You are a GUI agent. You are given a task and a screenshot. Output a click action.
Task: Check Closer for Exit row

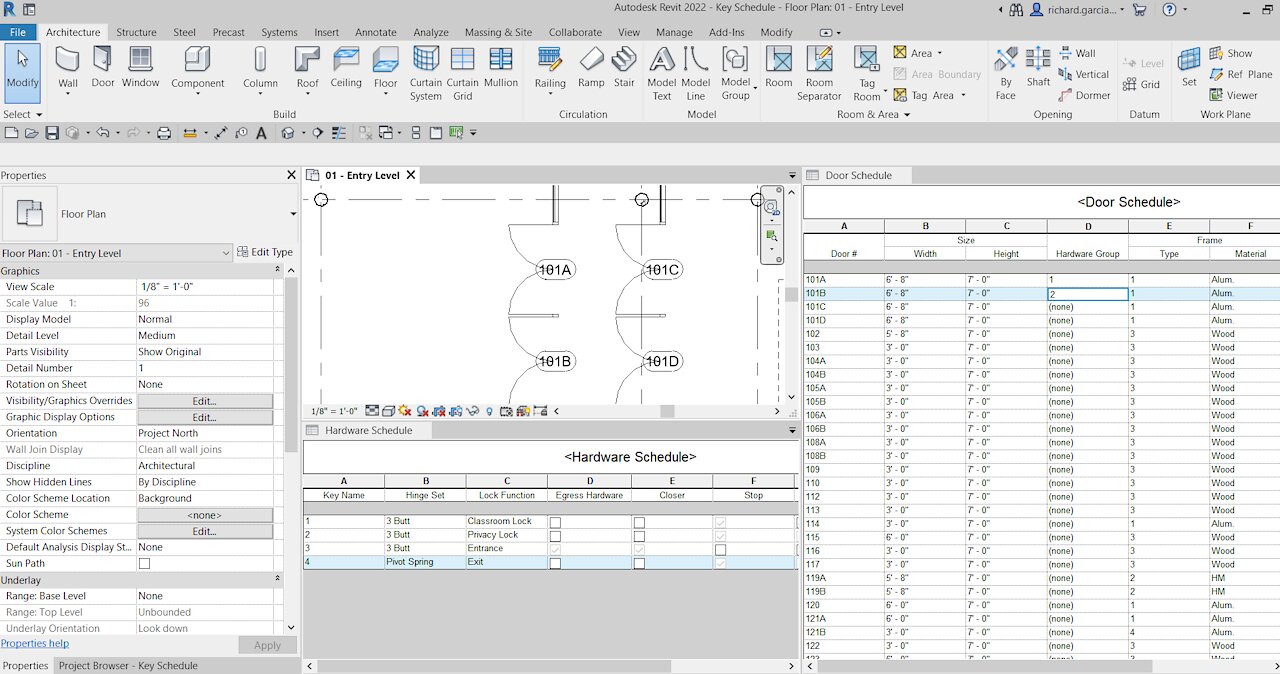pos(639,564)
